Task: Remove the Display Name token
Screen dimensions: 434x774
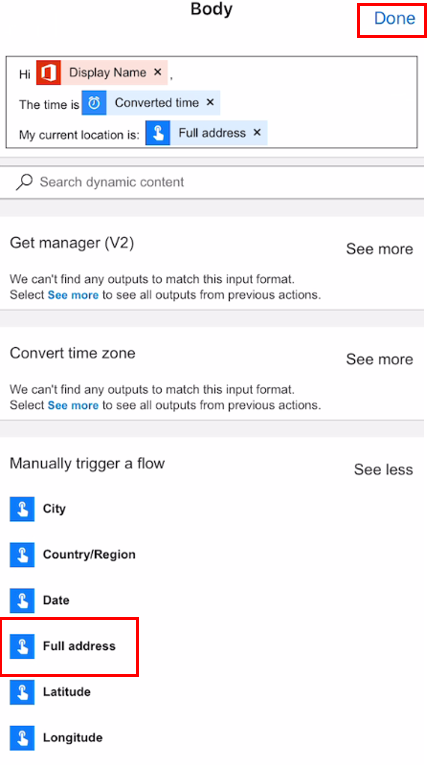Action: point(158,72)
